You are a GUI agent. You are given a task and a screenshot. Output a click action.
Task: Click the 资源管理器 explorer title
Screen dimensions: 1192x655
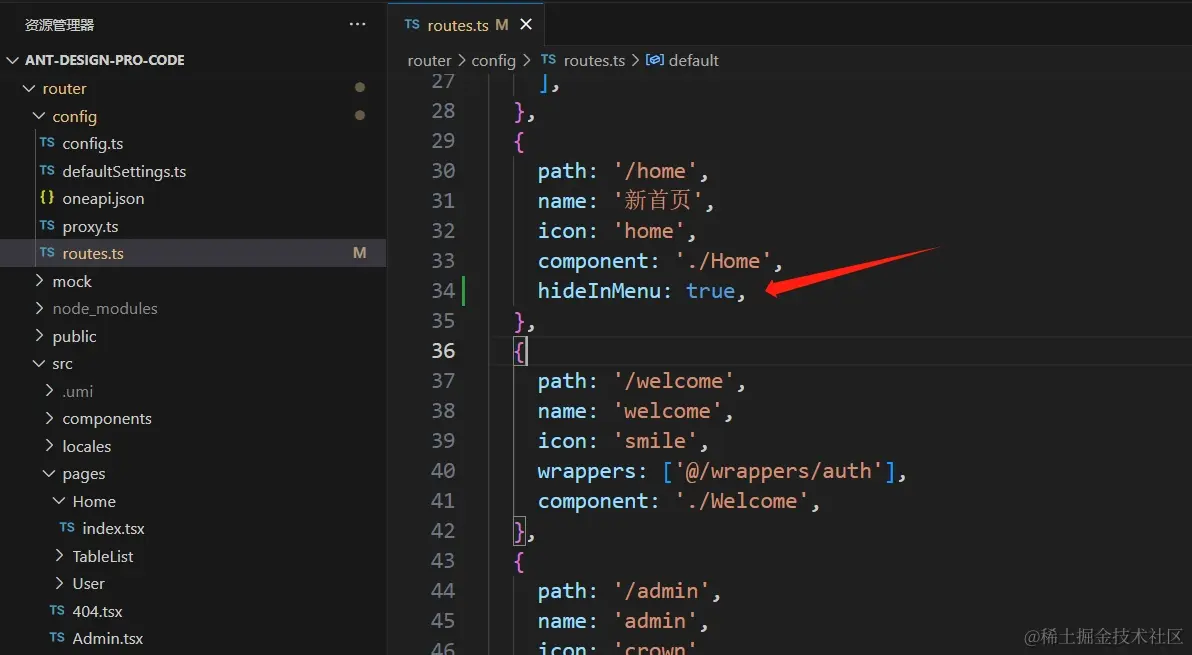pyautogui.click(x=59, y=25)
